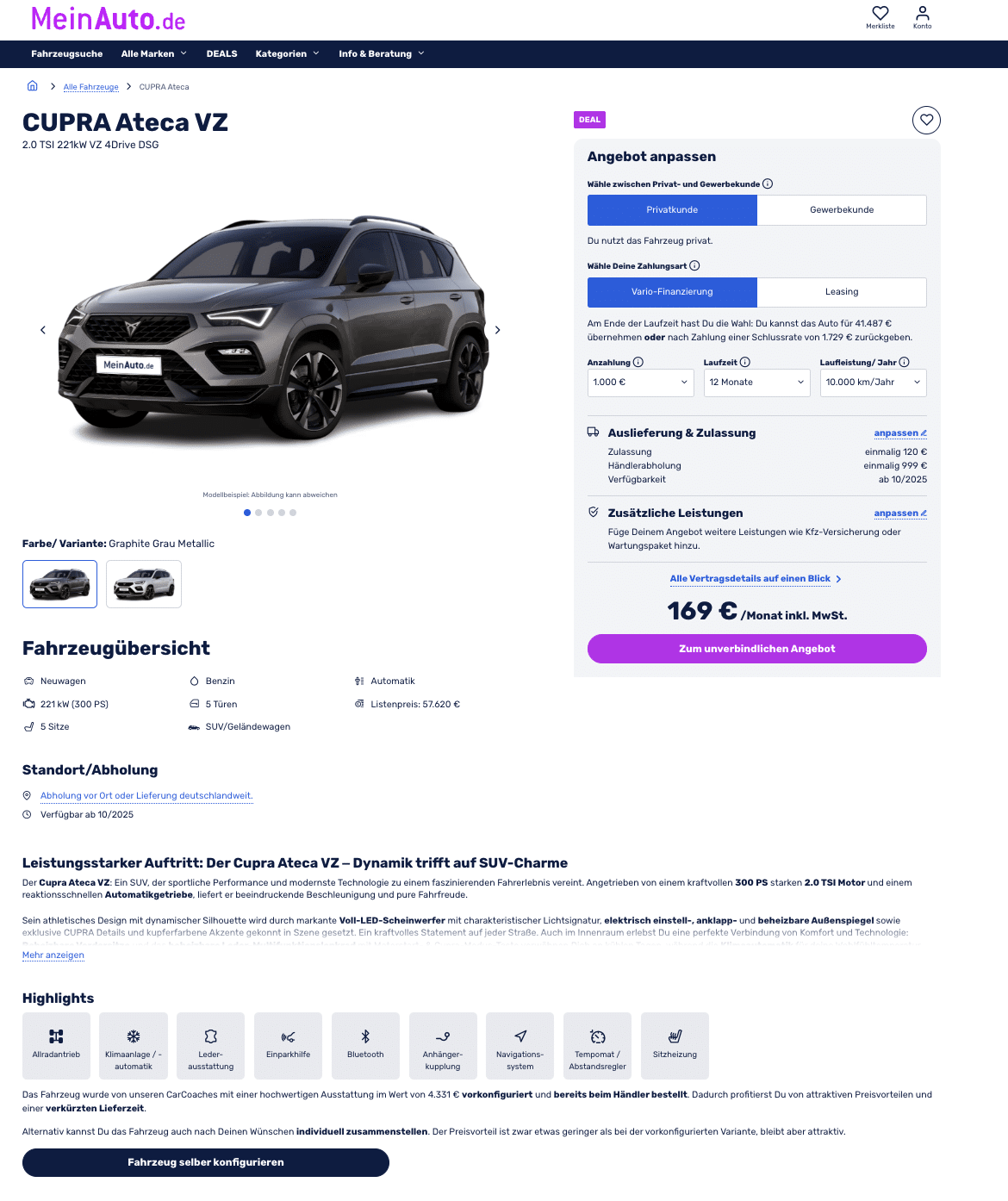
Task: Show previous car image with left arrow
Action: (x=43, y=330)
